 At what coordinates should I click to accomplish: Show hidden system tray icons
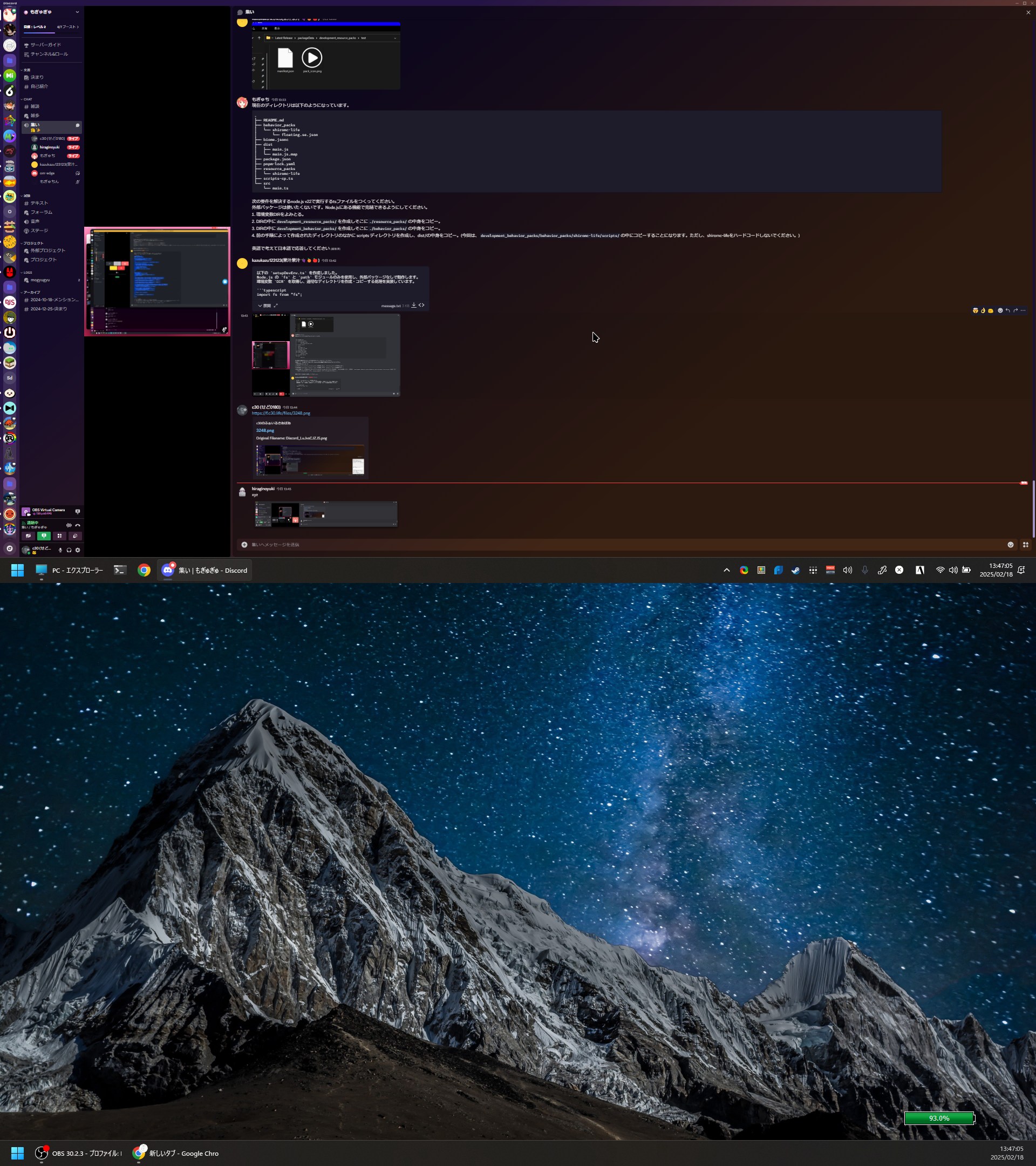coord(726,570)
